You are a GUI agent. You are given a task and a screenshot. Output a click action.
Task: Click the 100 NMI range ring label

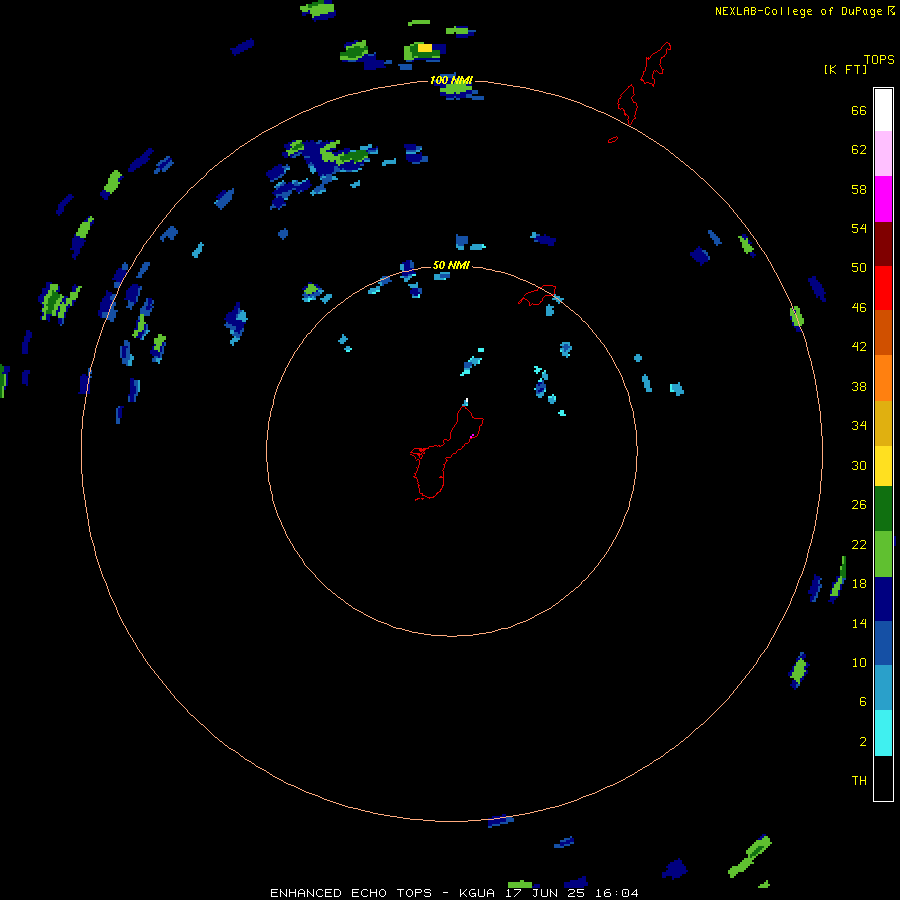pos(451,80)
